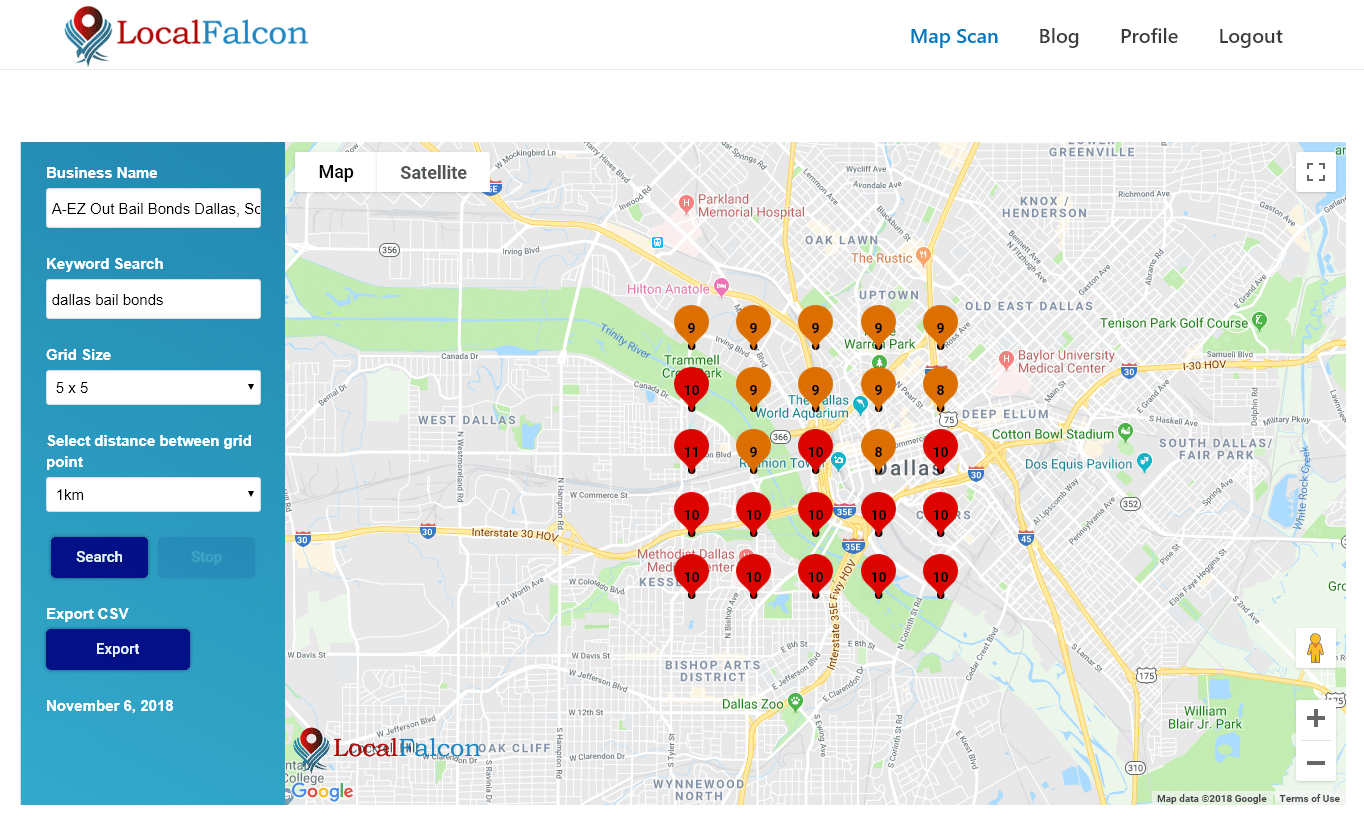Screen dimensions: 1364x832
Task: Click the Parkland Memorial Hospital map icon
Action: (x=685, y=204)
